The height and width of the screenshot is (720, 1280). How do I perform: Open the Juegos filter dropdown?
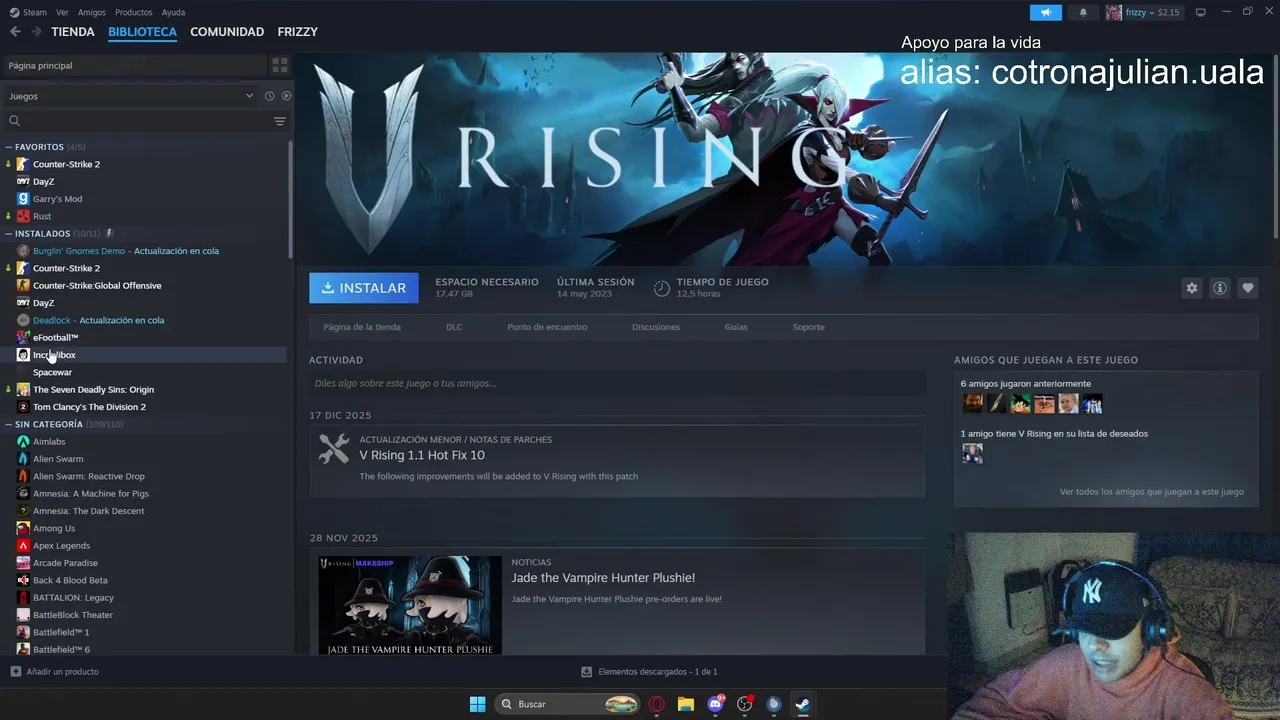131,96
